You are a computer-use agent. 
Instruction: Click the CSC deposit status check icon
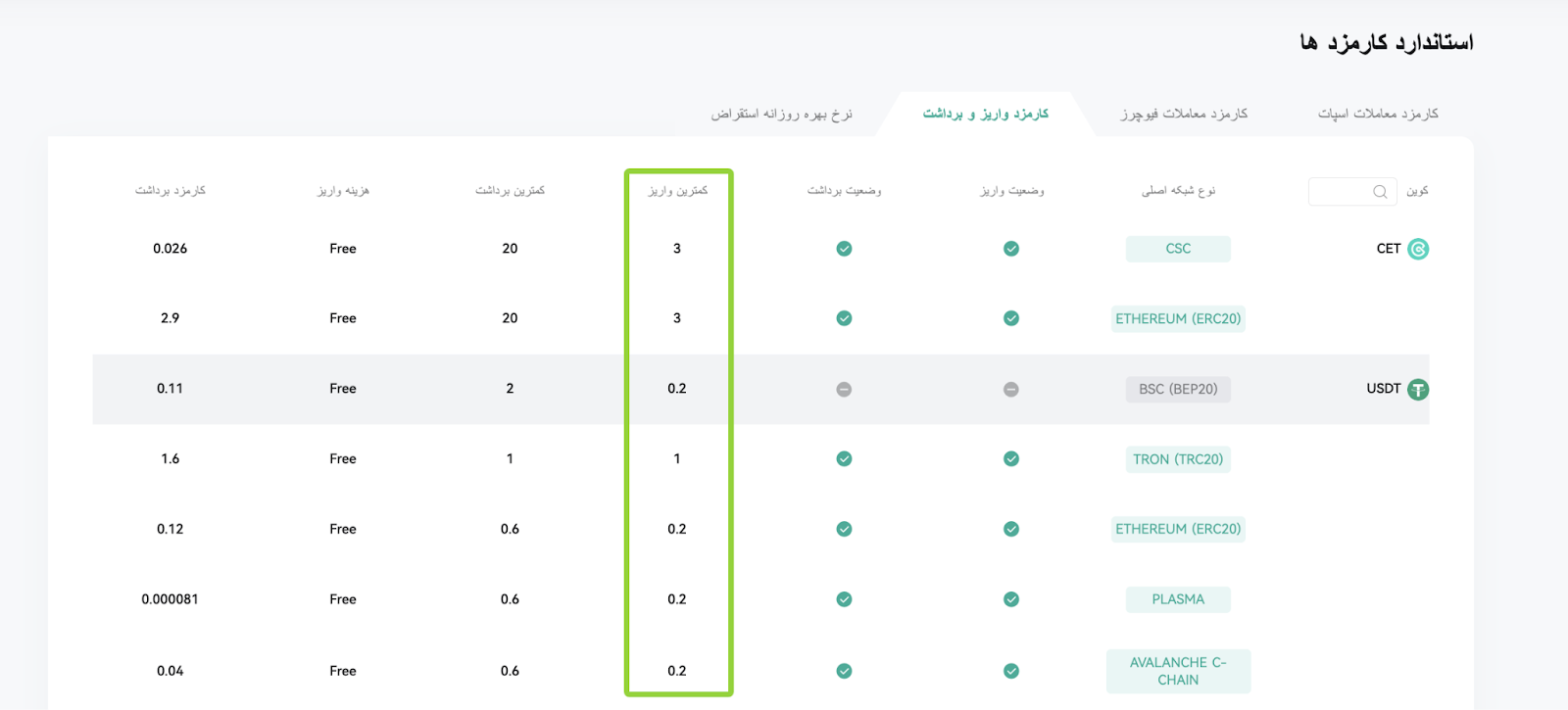click(1011, 249)
